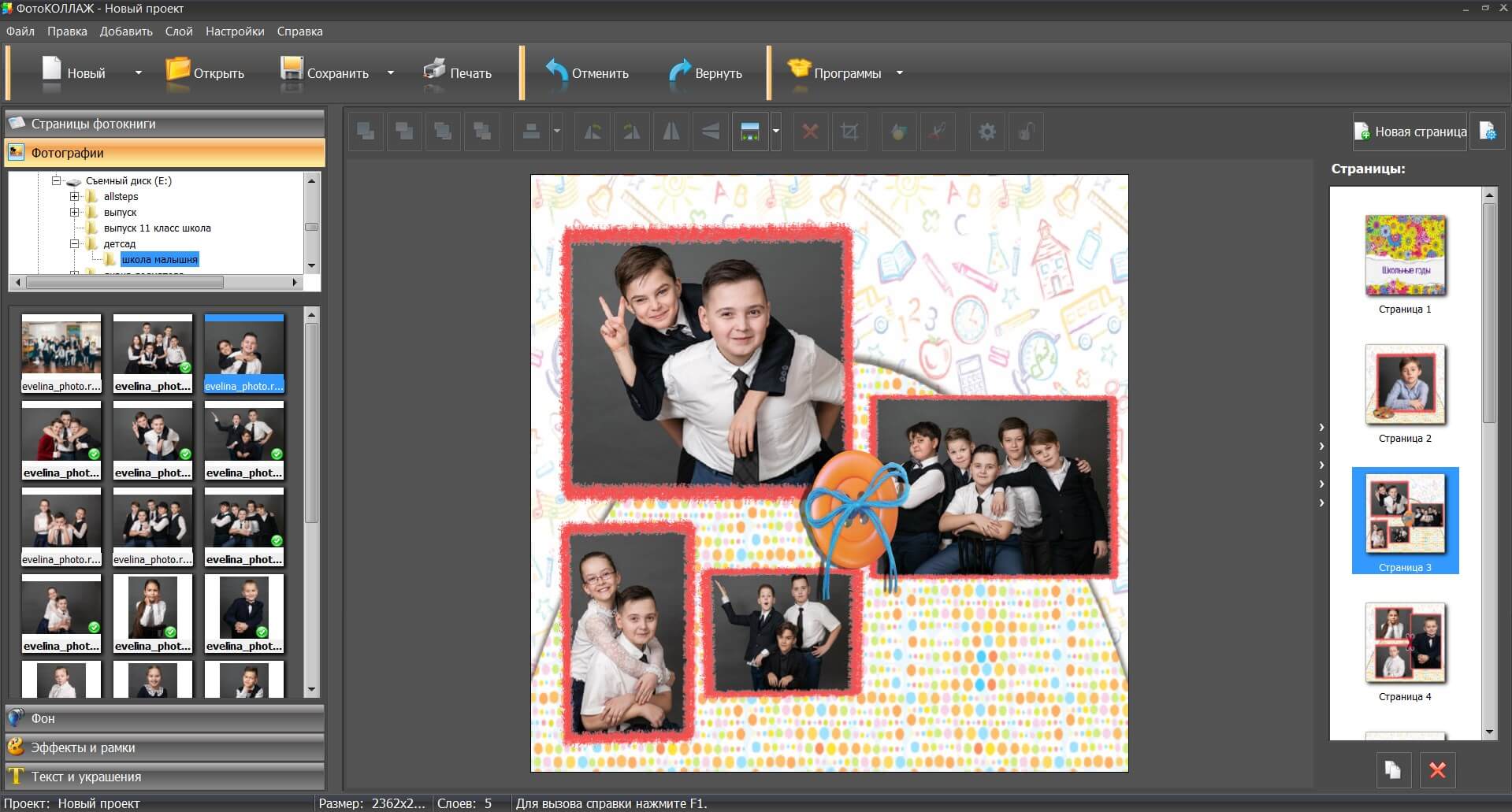
Task: Select the Страница 3 thumbnail
Action: coord(1405,521)
